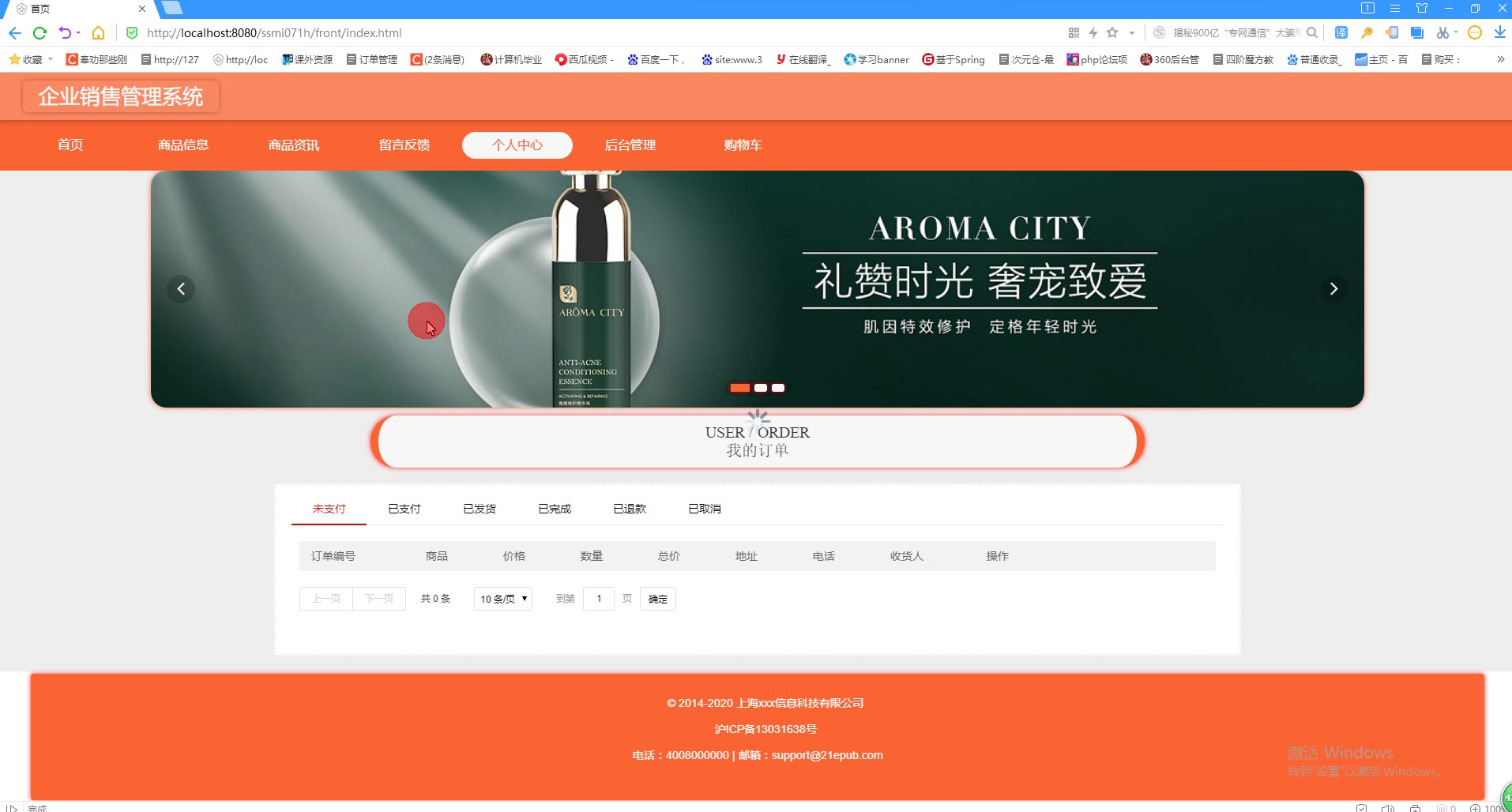The width and height of the screenshot is (1512, 812).
Task: Click the blue screenshot window icon
Action: tap(1417, 33)
